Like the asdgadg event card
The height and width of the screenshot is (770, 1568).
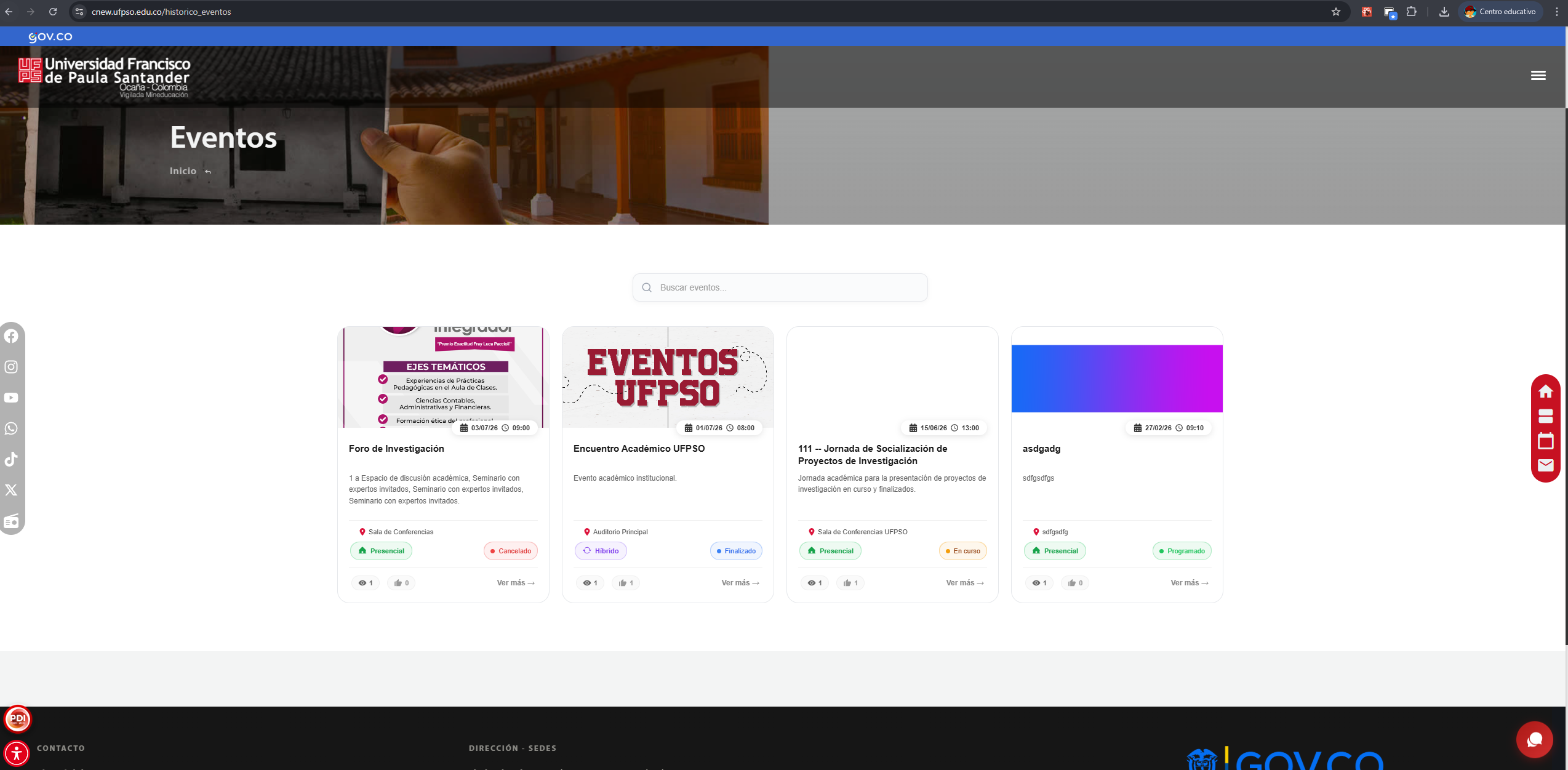pos(1075,583)
